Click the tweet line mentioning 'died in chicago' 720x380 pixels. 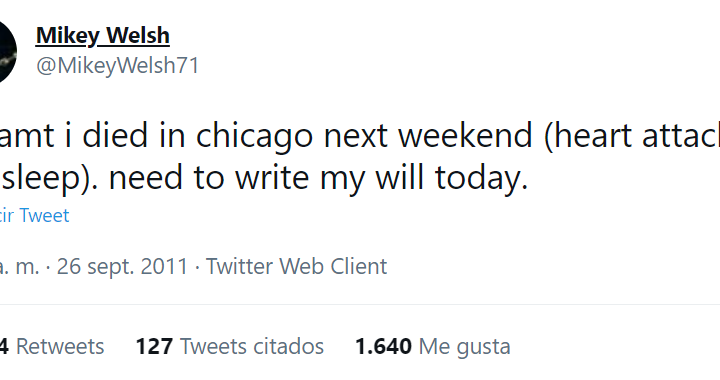[360, 136]
